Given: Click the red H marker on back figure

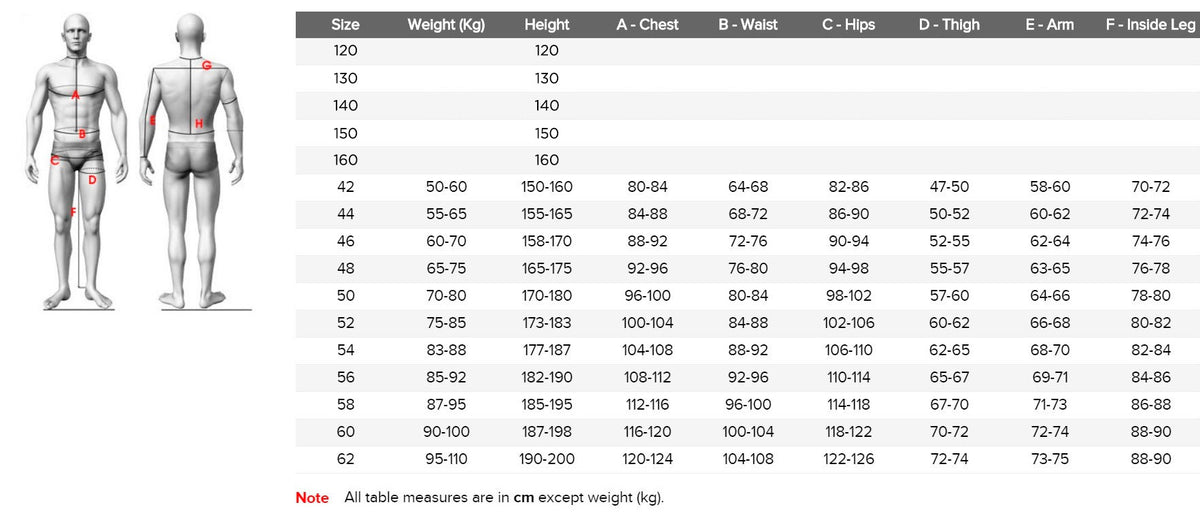Looking at the screenshot, I should 199,124.
